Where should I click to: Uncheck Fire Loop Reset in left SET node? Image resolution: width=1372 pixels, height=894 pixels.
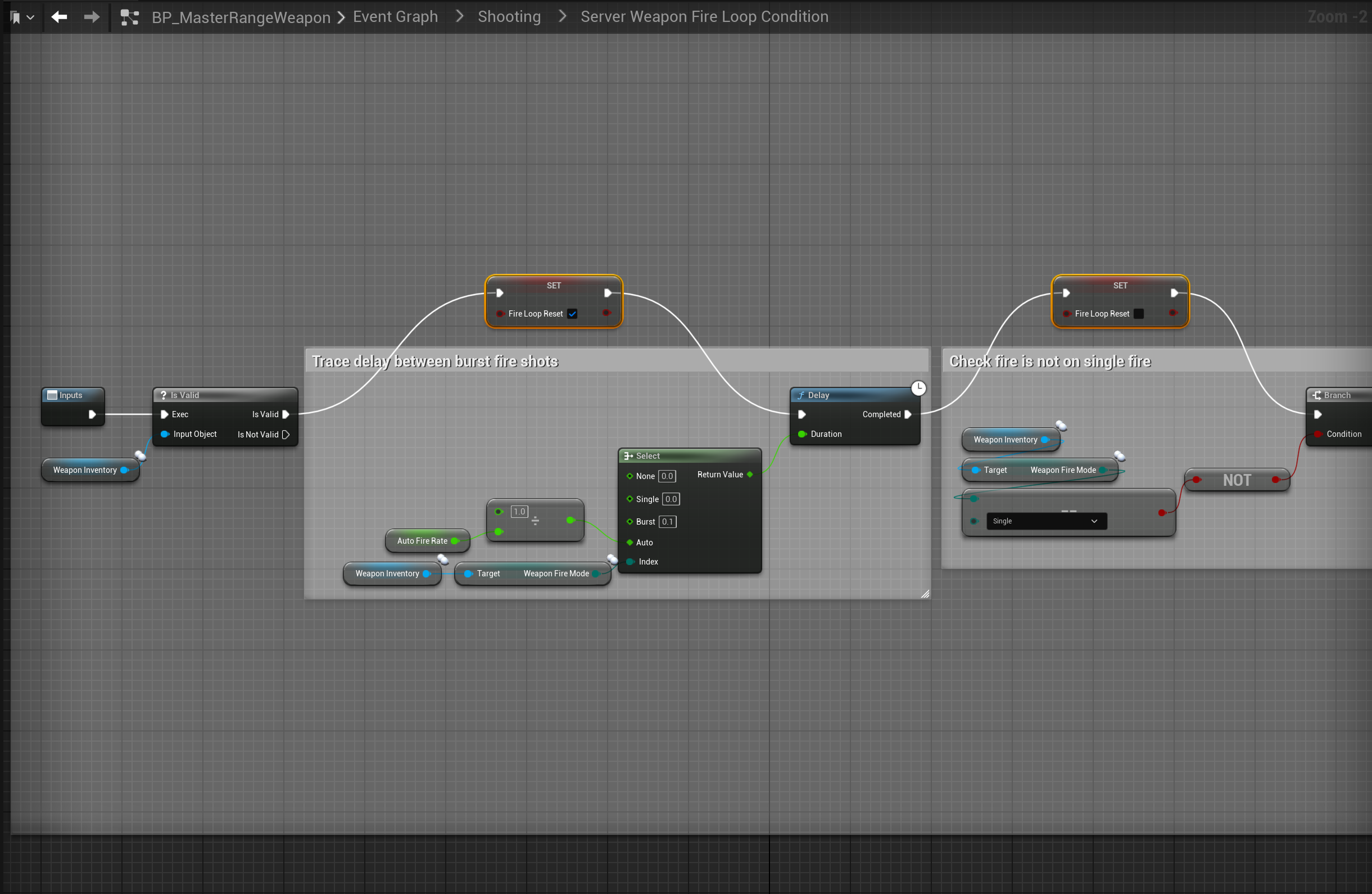click(x=572, y=314)
